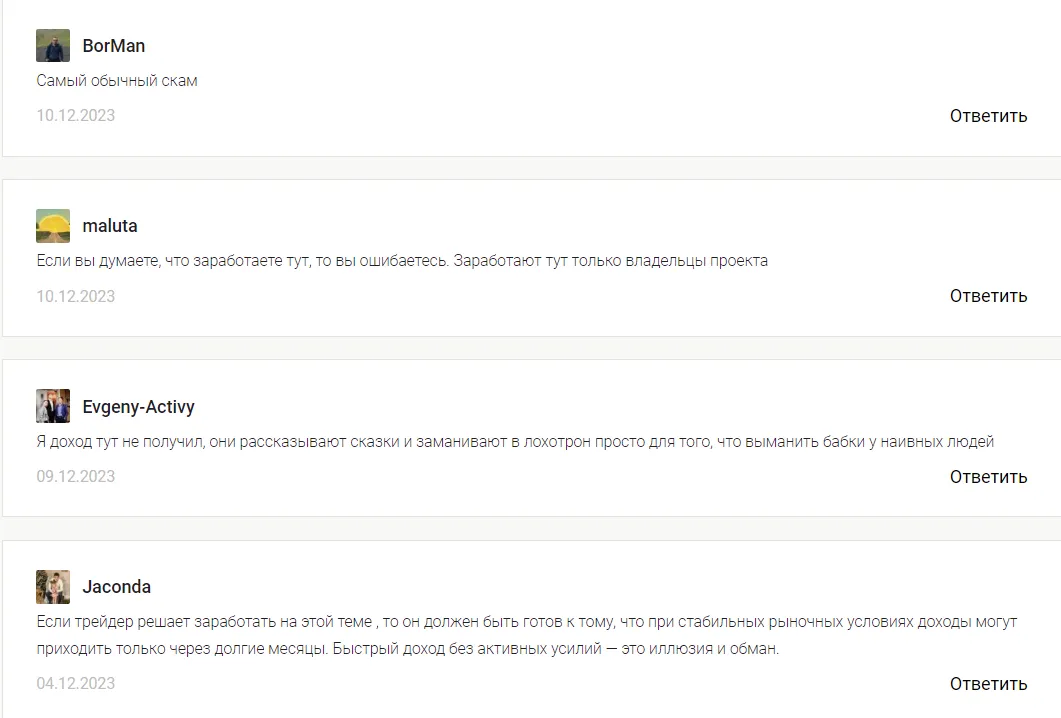Click Jaconda's comment text about трейдер
Viewport: 1061px width, 718px height.
pyautogui.click(x=526, y=635)
